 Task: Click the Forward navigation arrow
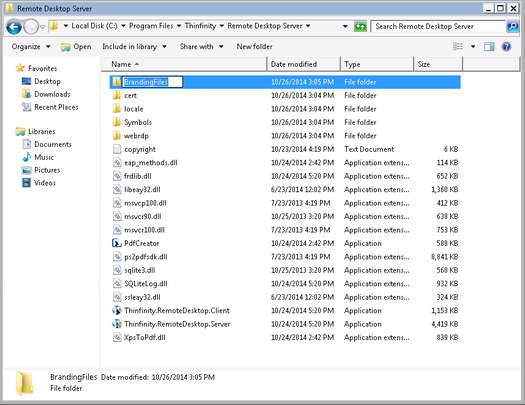[x=31, y=27]
